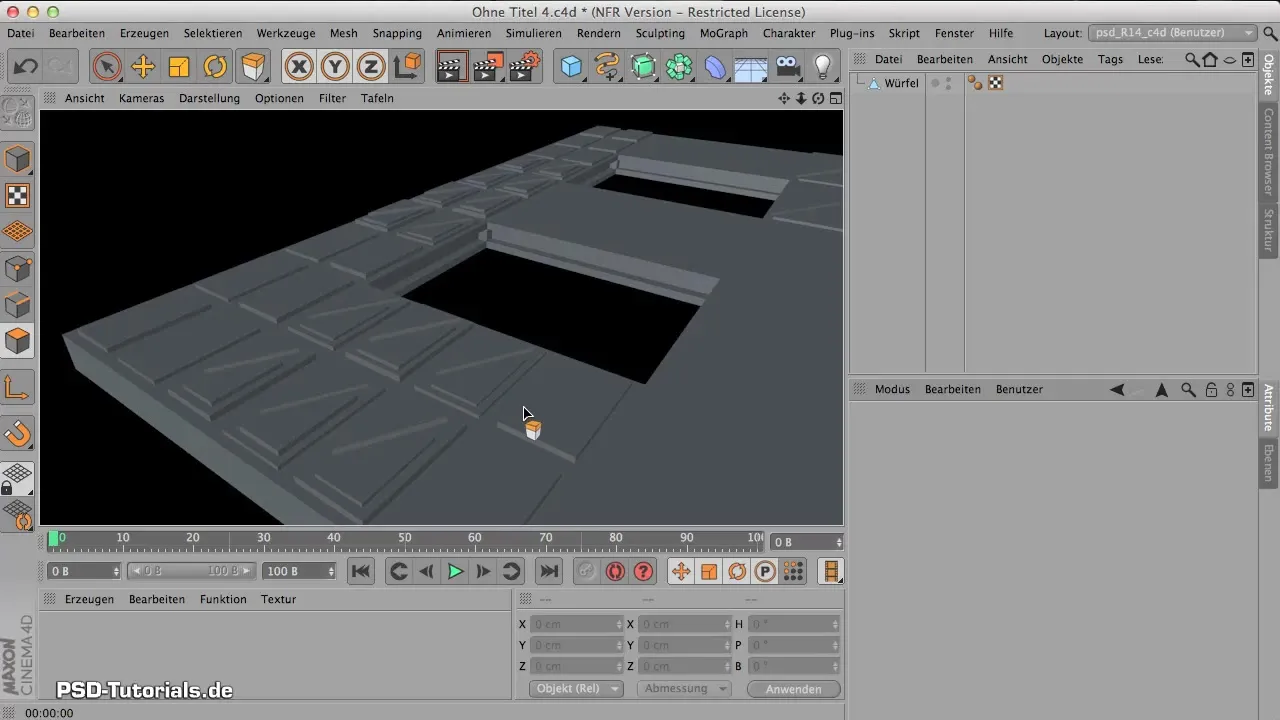Viewport: 1280px width, 720px height.
Task: Render the active view clapperboard icon
Action: (x=452, y=67)
